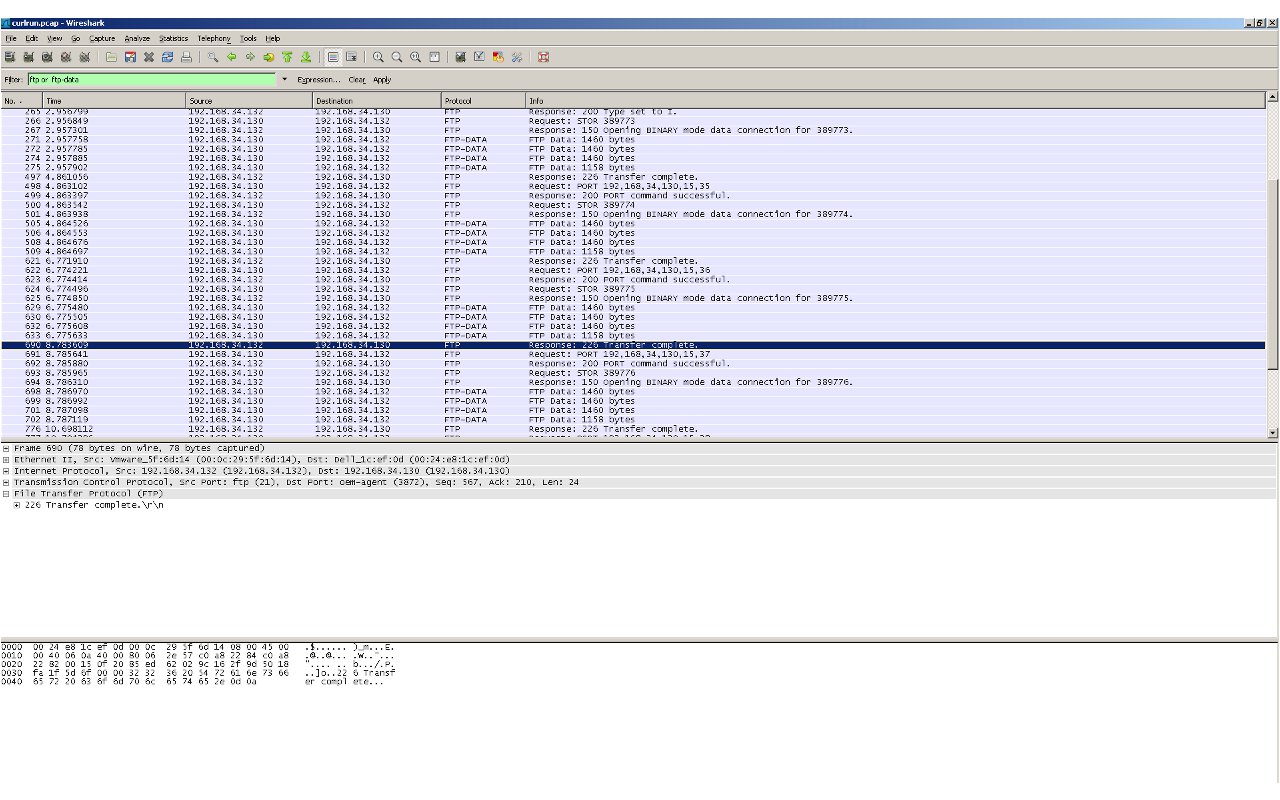
Task: Toggle auto scroll in live capture
Action: tap(351, 57)
